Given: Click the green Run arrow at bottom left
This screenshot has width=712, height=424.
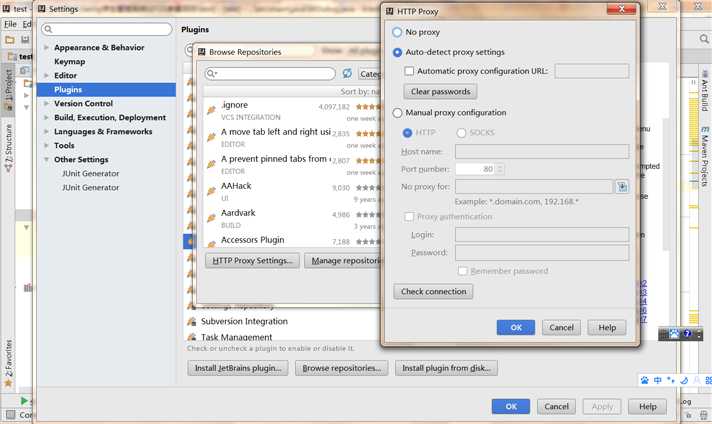Looking at the screenshot, I should click(24, 401).
